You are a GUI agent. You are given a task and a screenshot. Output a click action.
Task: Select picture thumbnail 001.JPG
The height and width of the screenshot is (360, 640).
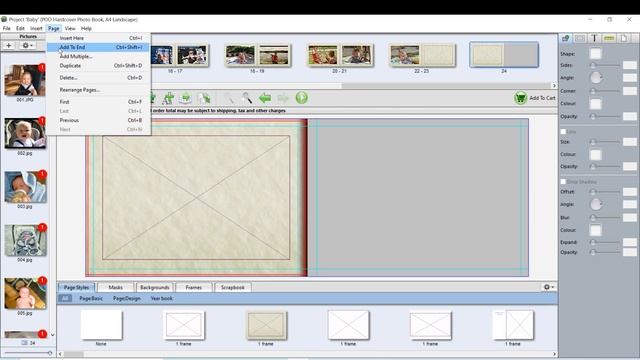pos(25,80)
